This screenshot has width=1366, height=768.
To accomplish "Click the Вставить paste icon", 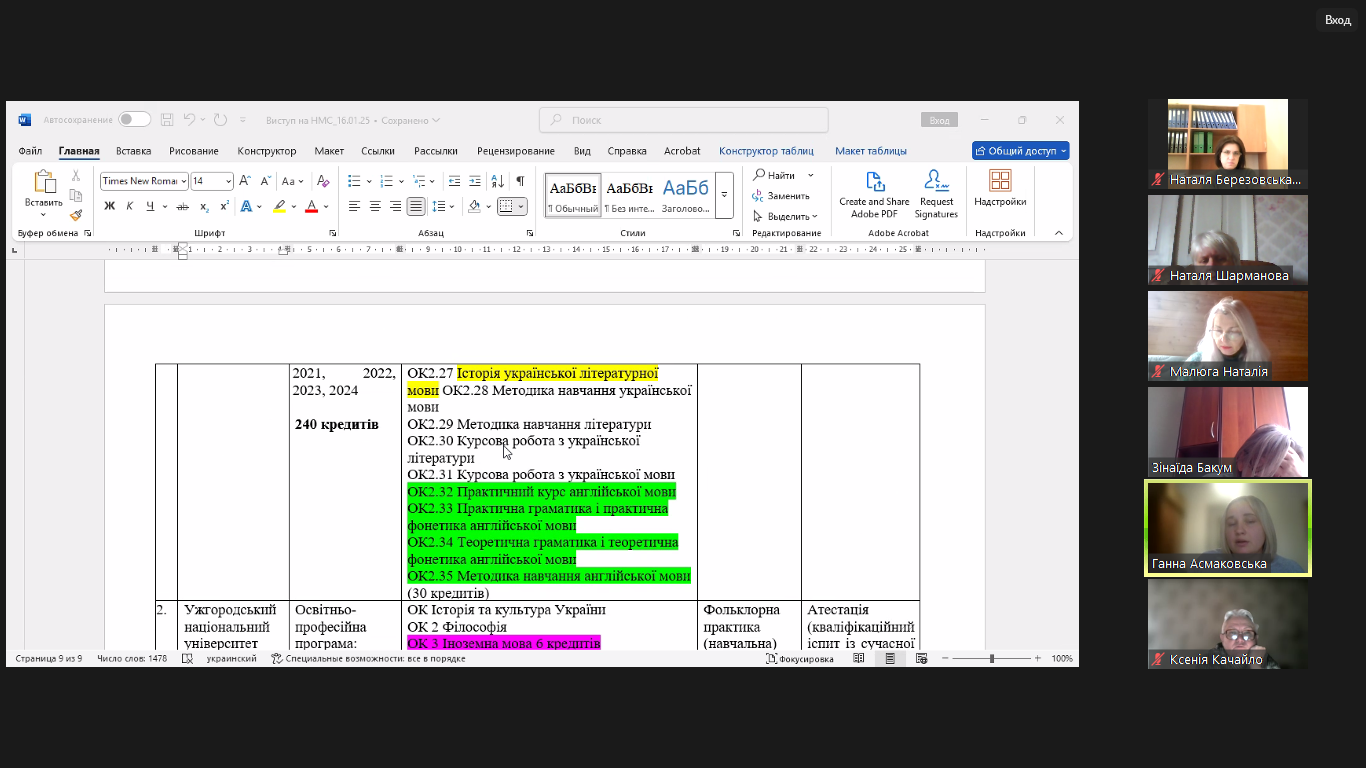I will (44, 182).
